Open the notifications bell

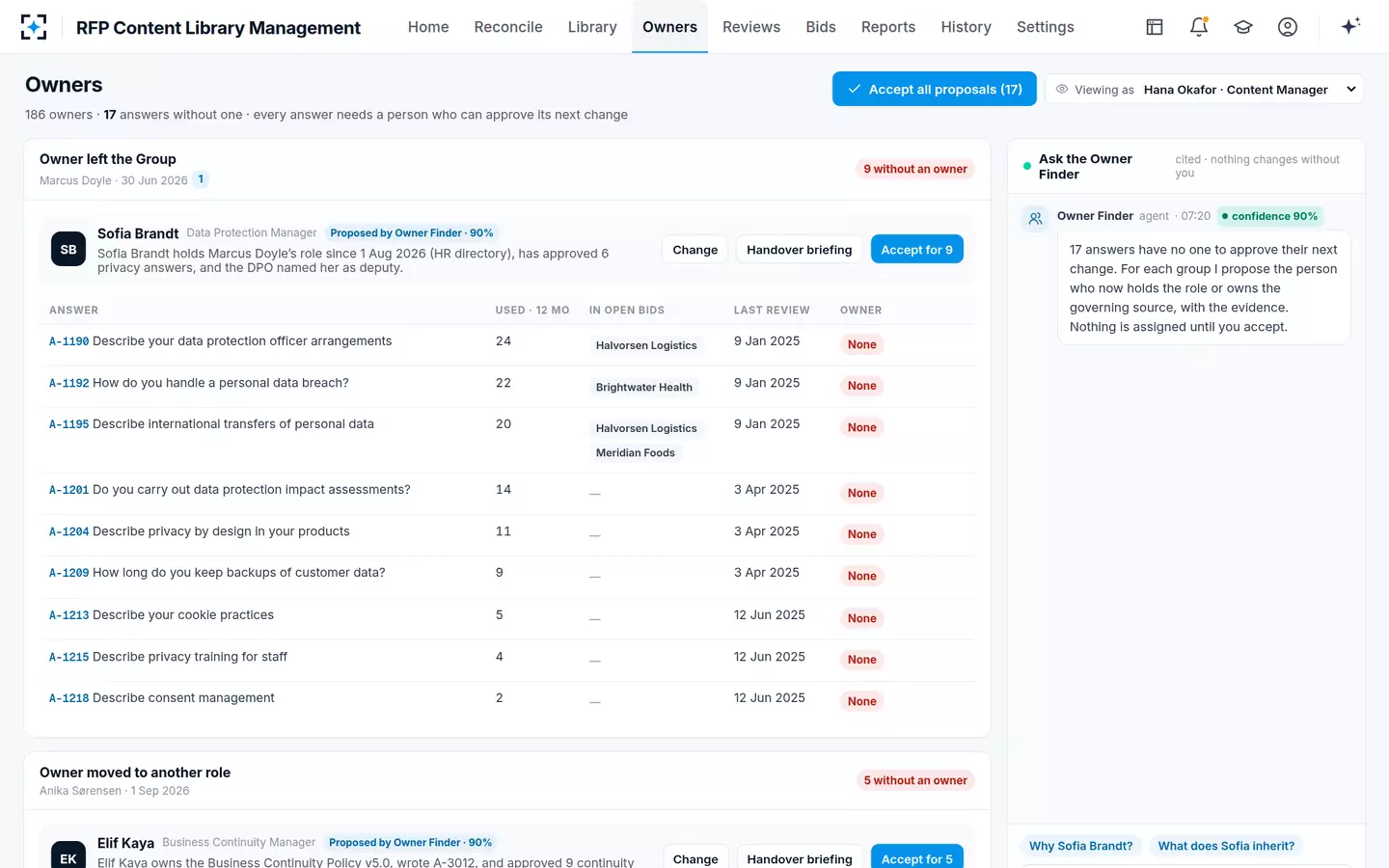point(1199,27)
